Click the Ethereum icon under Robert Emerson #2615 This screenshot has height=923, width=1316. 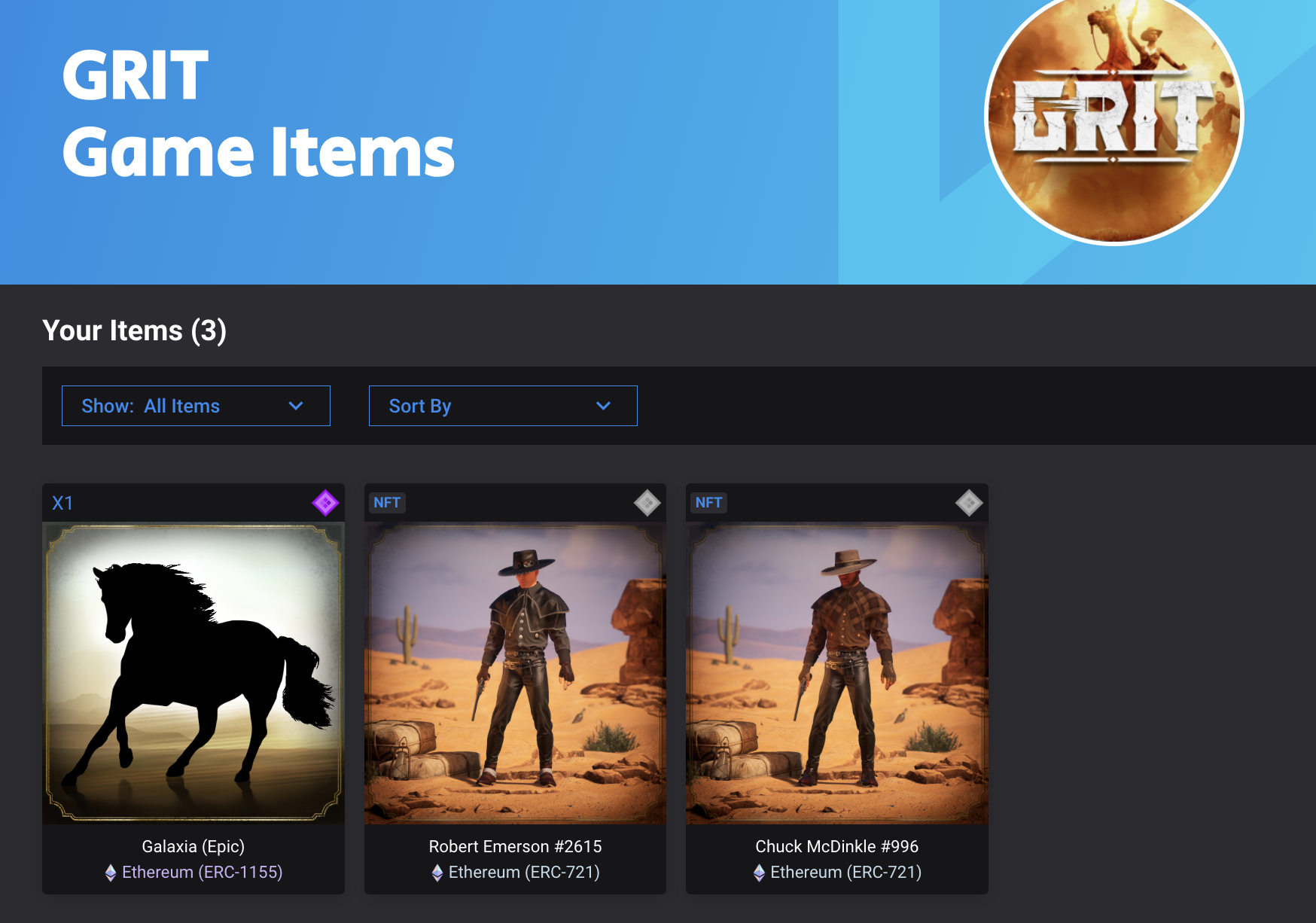[x=437, y=873]
